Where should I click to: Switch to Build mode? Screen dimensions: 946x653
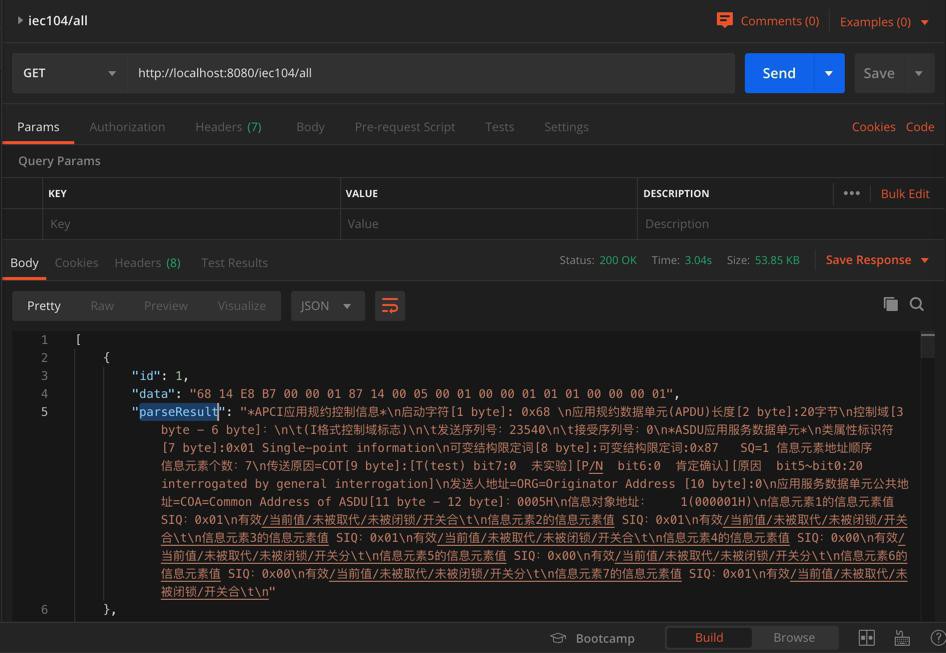[709, 638]
